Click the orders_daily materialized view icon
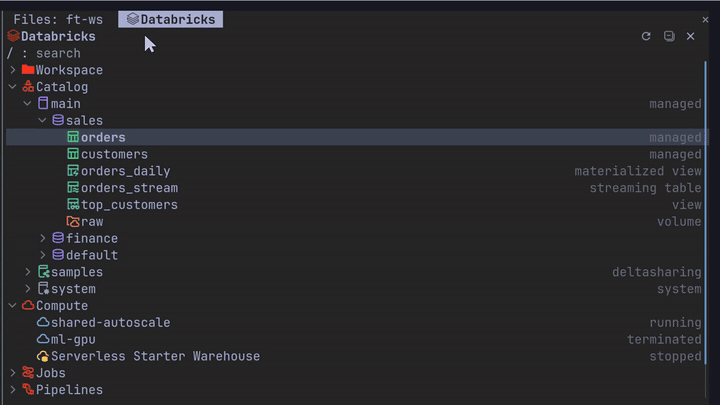The image size is (720, 405). [x=73, y=171]
